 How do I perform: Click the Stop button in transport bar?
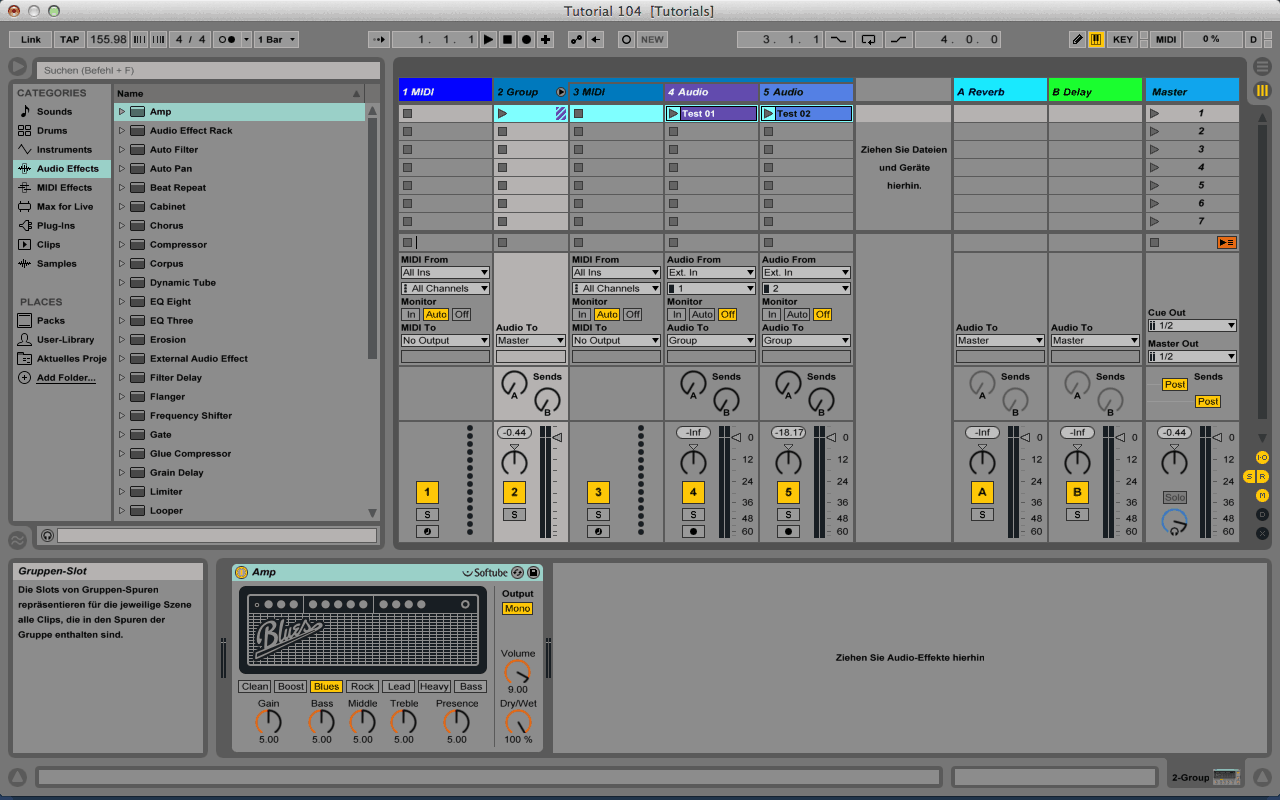coord(507,40)
